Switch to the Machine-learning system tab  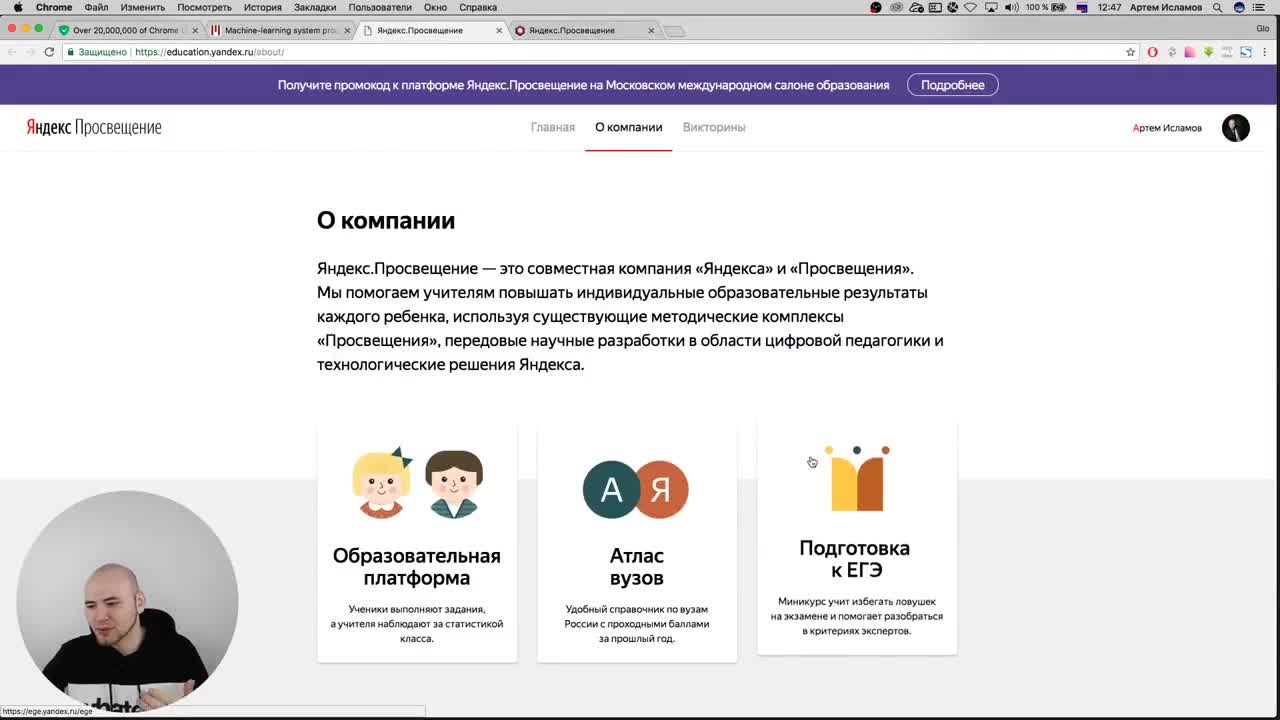280,30
